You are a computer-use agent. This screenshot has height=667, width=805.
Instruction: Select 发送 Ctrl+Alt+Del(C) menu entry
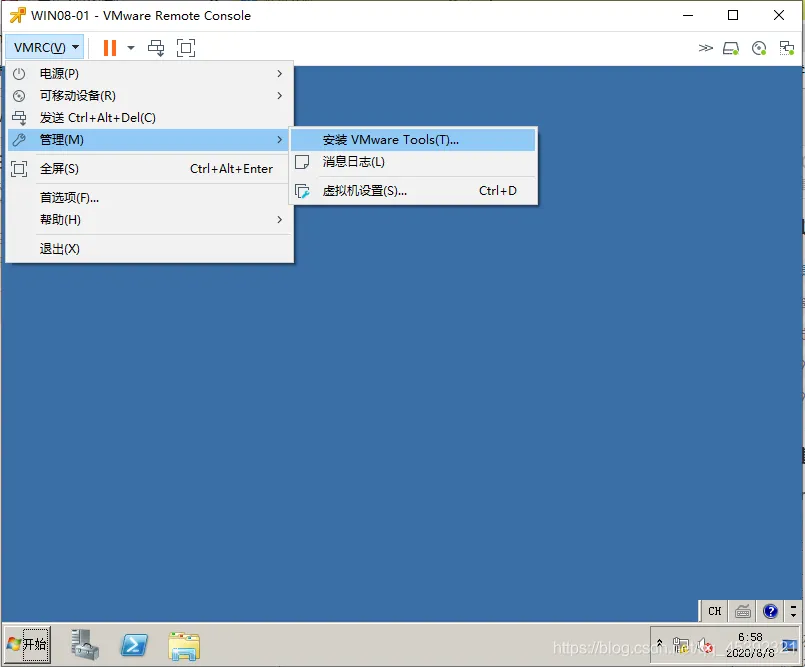[149, 118]
